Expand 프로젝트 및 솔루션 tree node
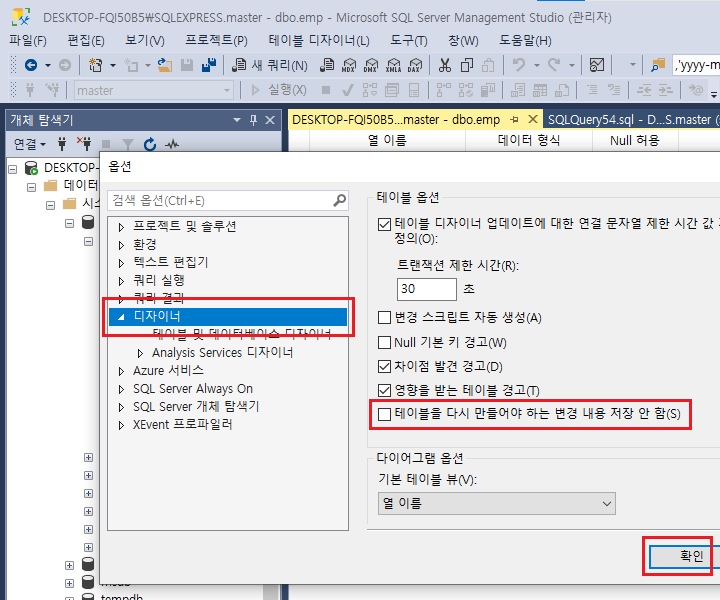720x600 pixels. point(121,227)
